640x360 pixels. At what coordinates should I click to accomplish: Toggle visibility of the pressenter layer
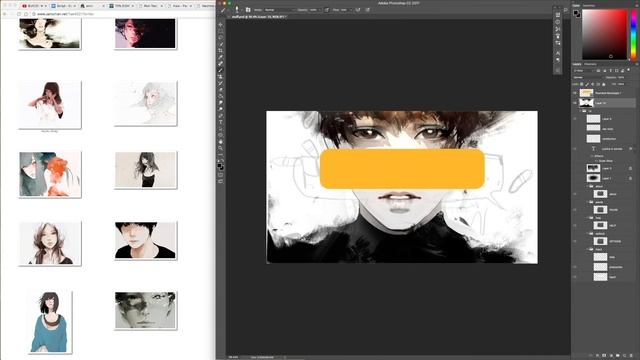point(575,267)
